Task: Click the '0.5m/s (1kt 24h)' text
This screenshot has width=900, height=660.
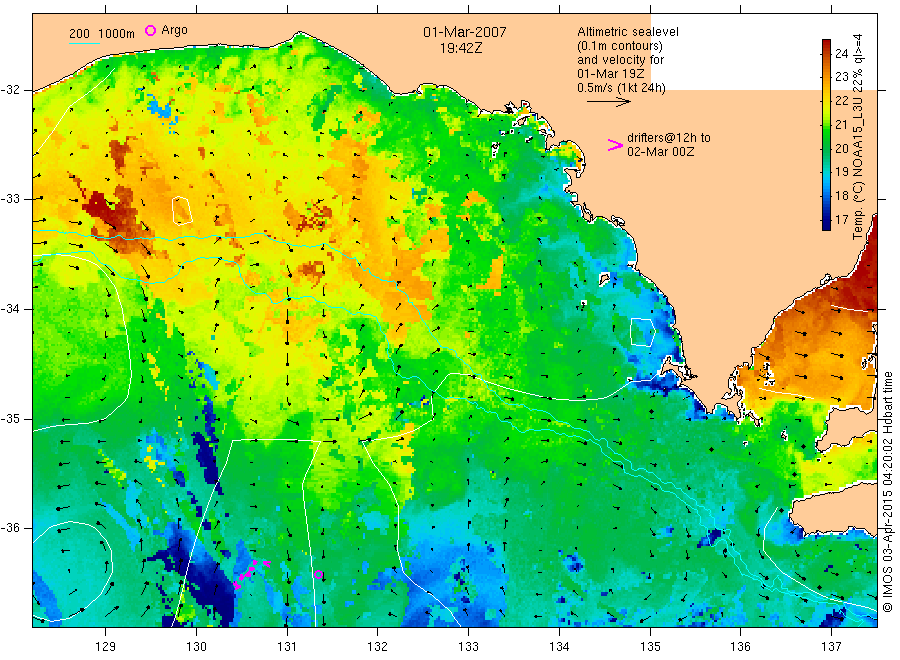Action: click(x=622, y=88)
